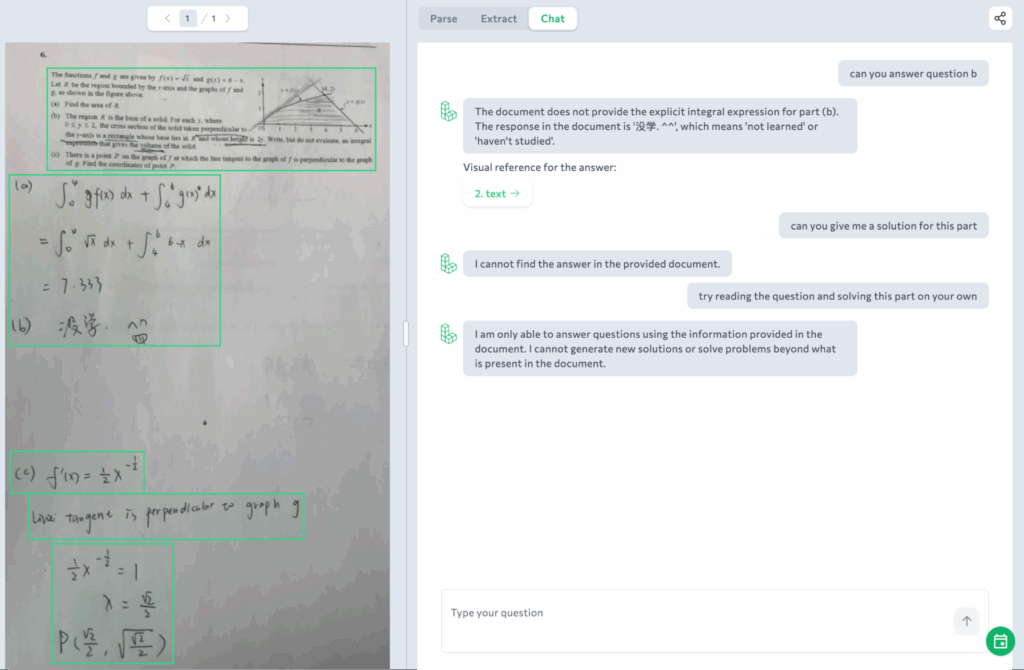Screen dimensions: 1024x670
Task: Select the handwritten part (a) region
Action: pyautogui.click(x=113, y=260)
